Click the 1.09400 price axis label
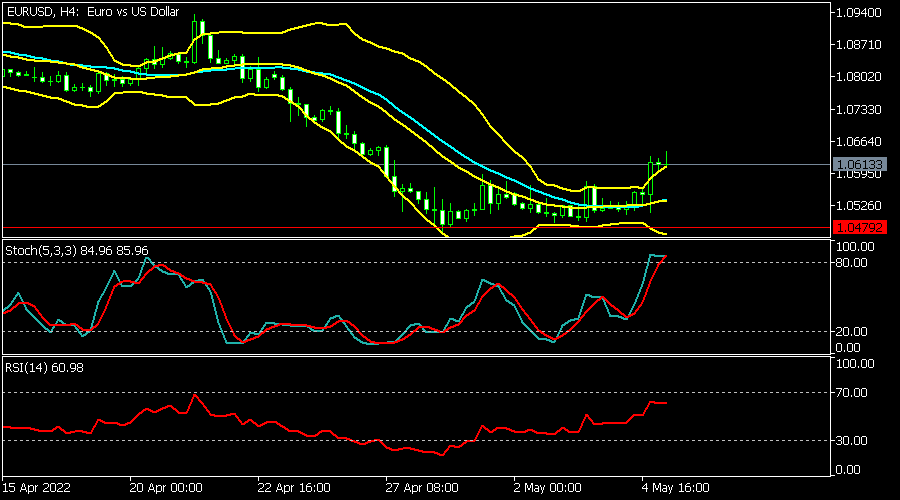 click(859, 13)
